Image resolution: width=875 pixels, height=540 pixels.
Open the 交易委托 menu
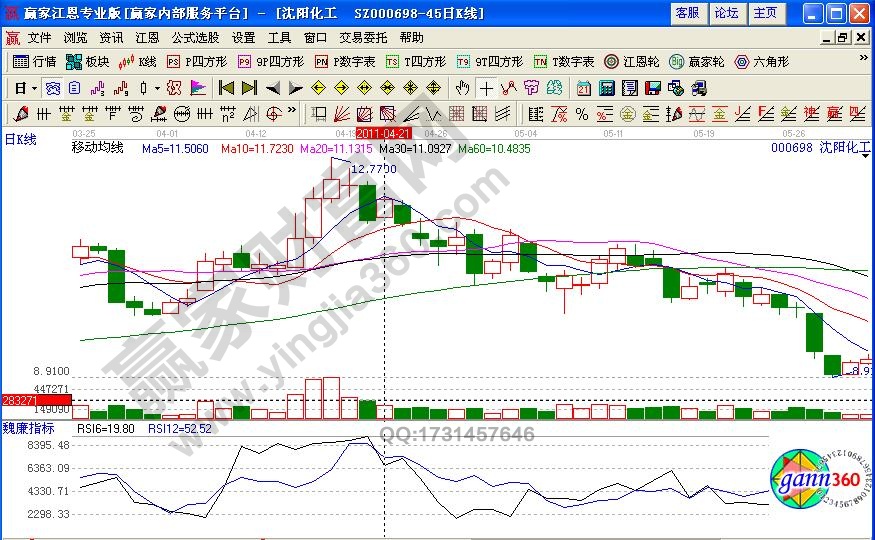[x=362, y=37]
